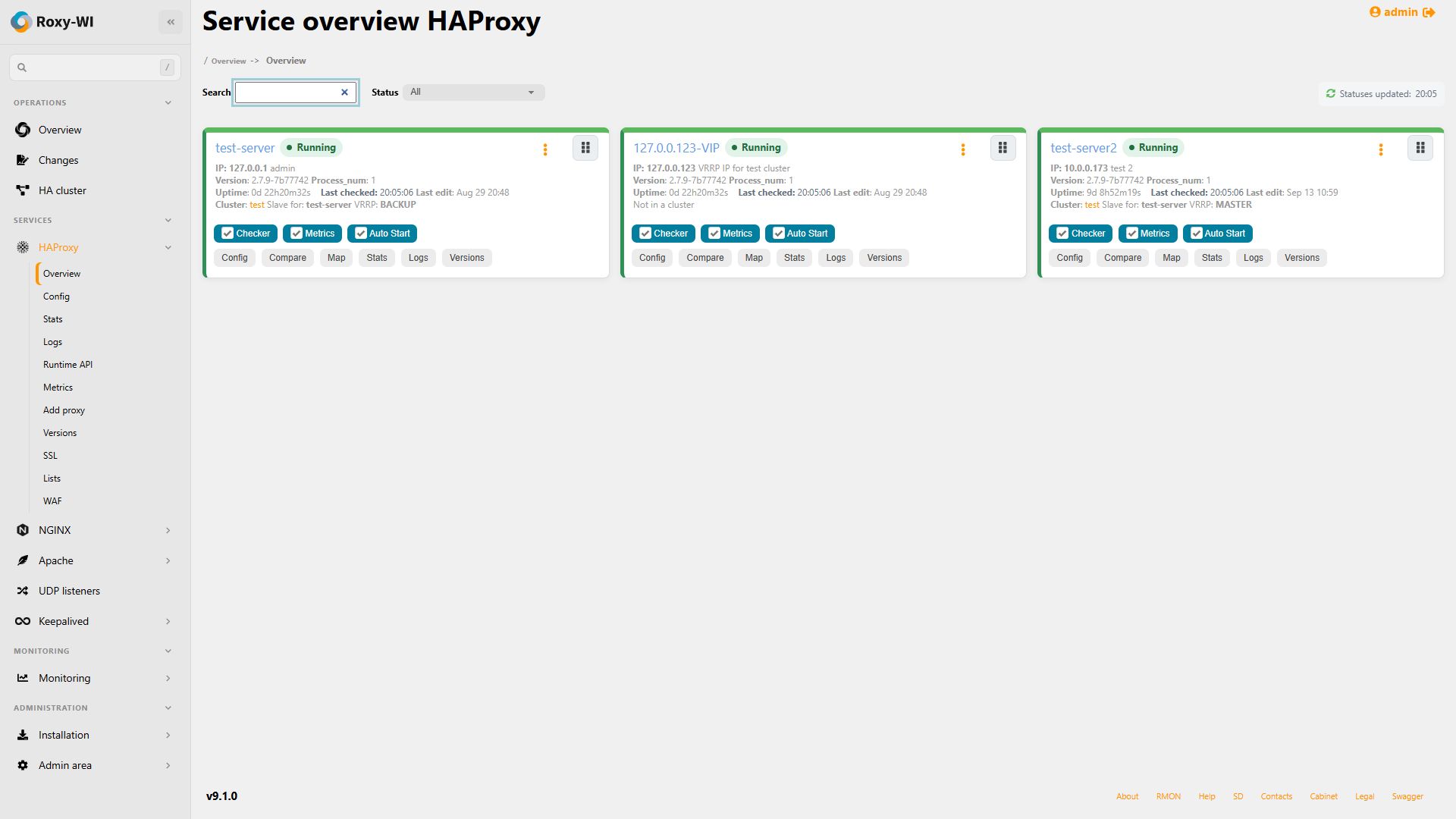Image resolution: width=1456 pixels, height=819 pixels.
Task: Toggle Metrics checkbox on test-server card
Action: point(297,234)
